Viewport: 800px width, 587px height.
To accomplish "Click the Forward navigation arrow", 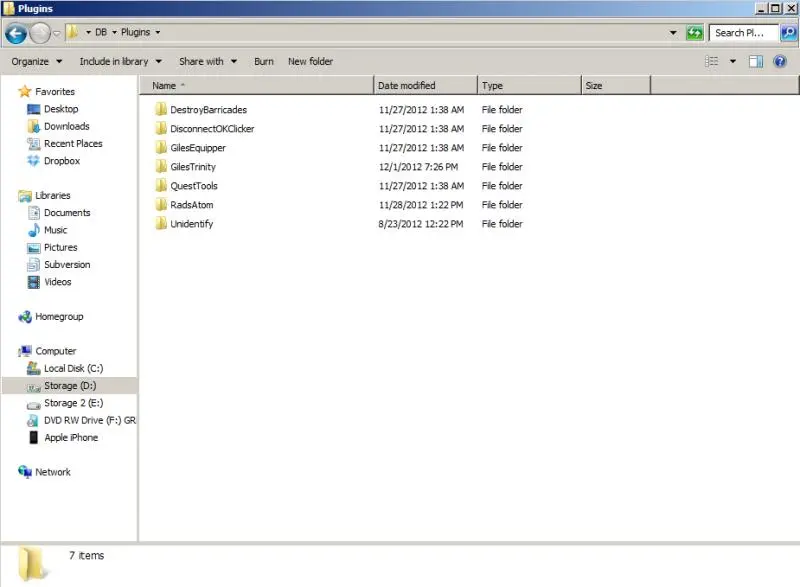I will [40, 34].
